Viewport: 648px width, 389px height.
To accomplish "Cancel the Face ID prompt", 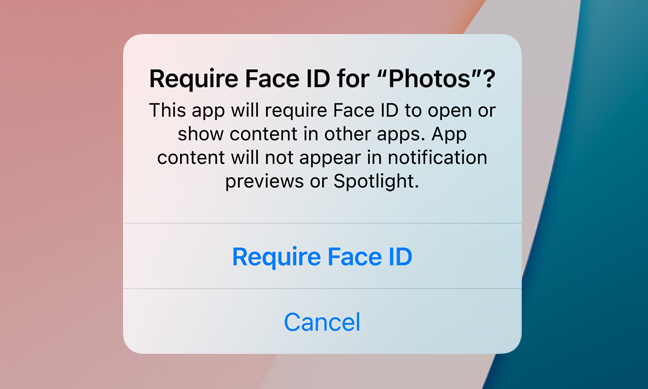I will [x=322, y=322].
